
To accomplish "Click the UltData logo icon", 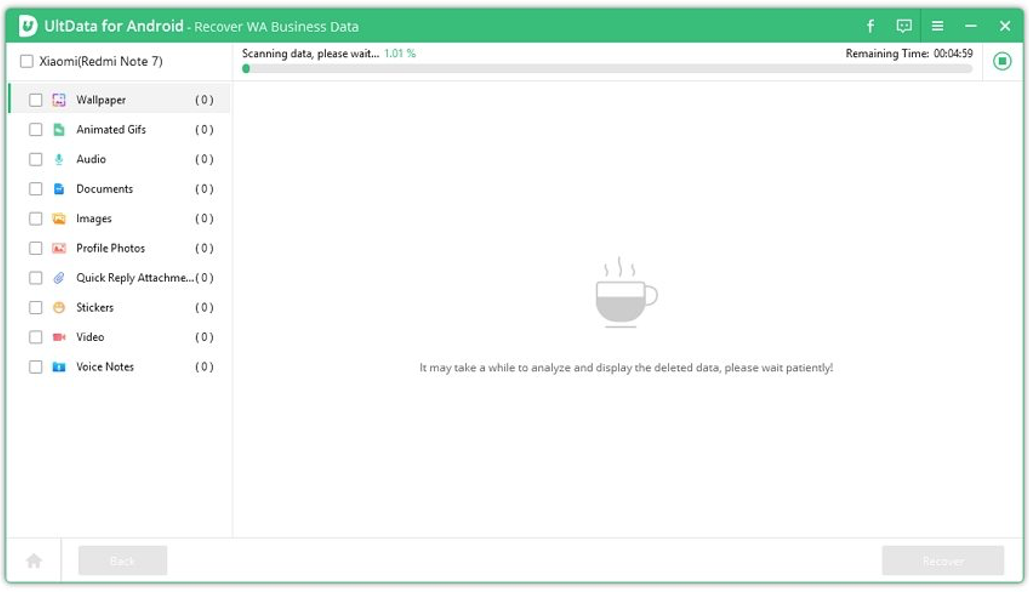I will coord(28,26).
